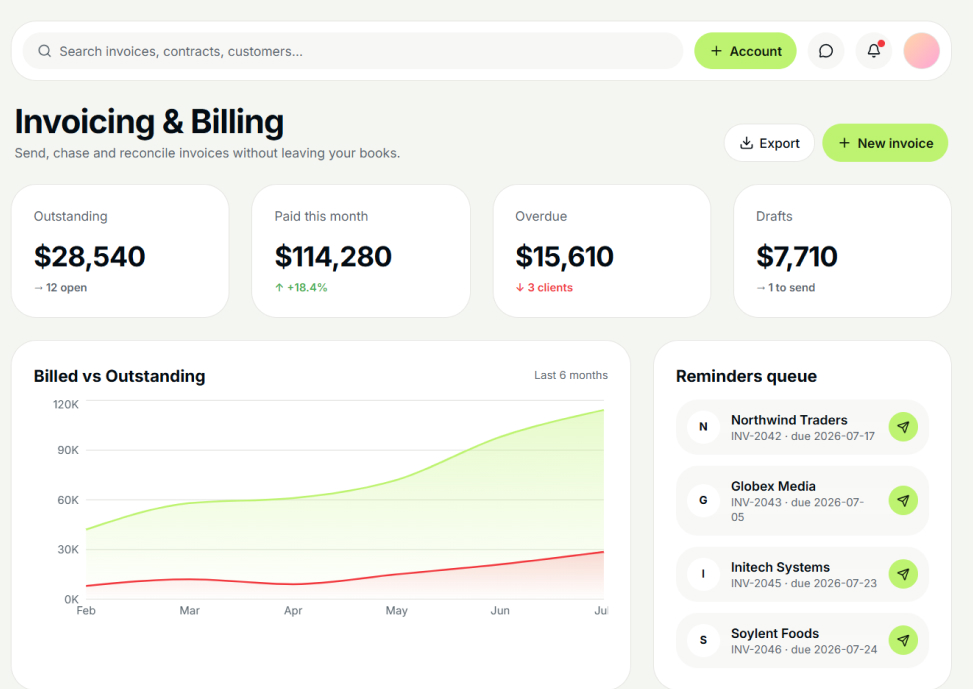Select 'Northwind Traders' reminder name
Viewport: 974px width, 689px height.
pyautogui.click(x=789, y=420)
